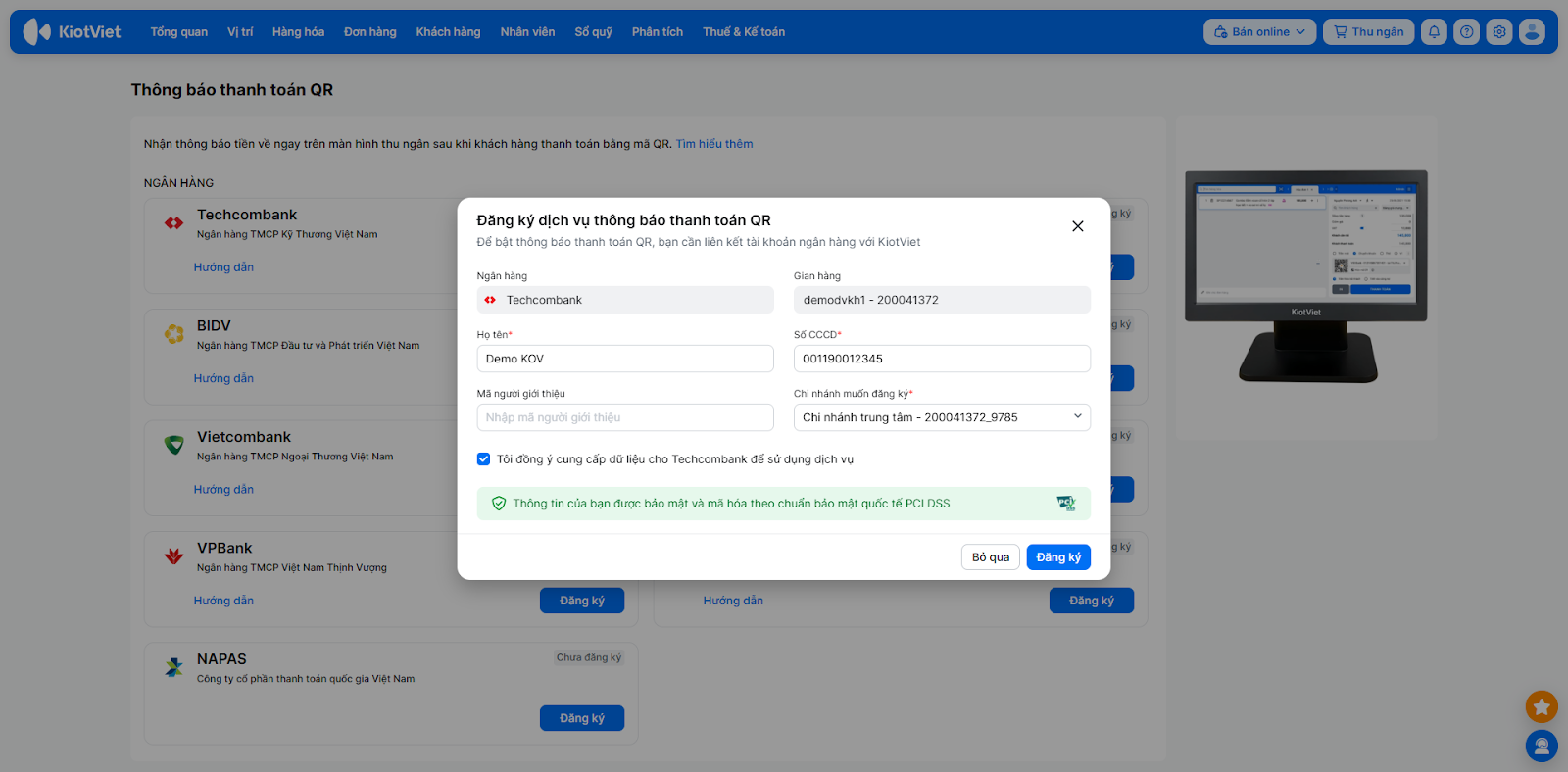This screenshot has height=772, width=1568.
Task: Click the Mã người giới thiệu field
Action: (x=625, y=417)
